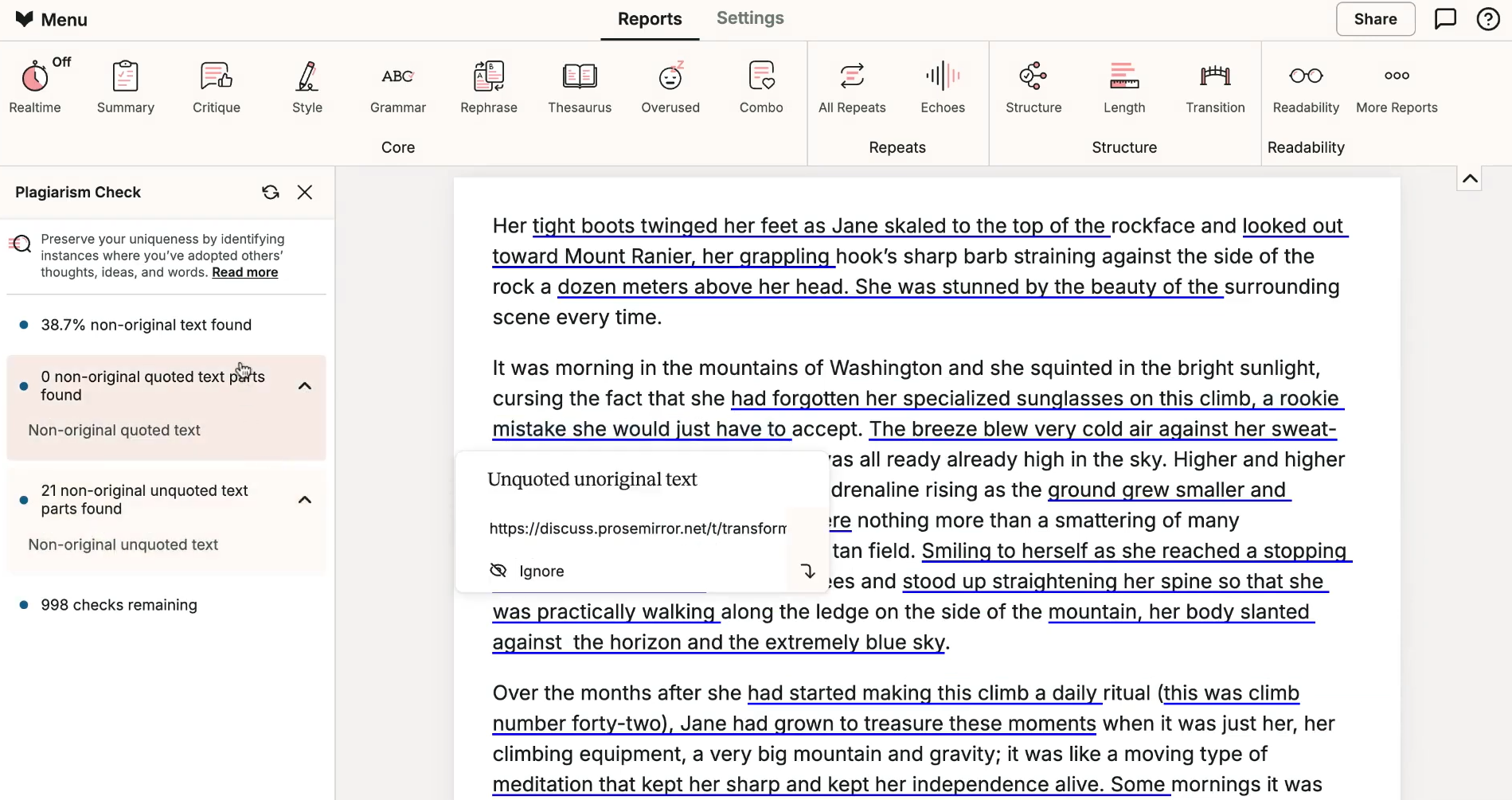
Task: Click the Non-original quoted text label
Action: [x=115, y=431]
